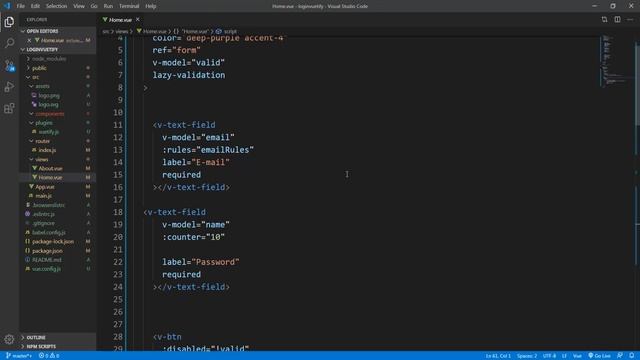Image resolution: width=640 pixels, height=360 pixels.
Task: Collapse the views folder
Action: (x=57, y=159)
